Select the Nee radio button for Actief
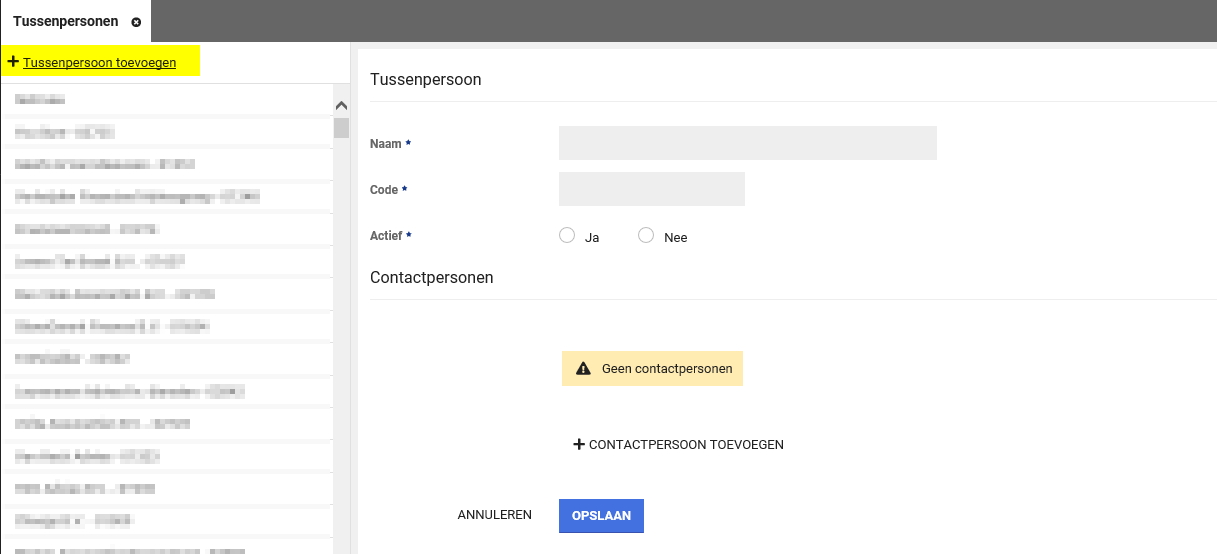Image resolution: width=1217 pixels, height=554 pixels. click(646, 236)
